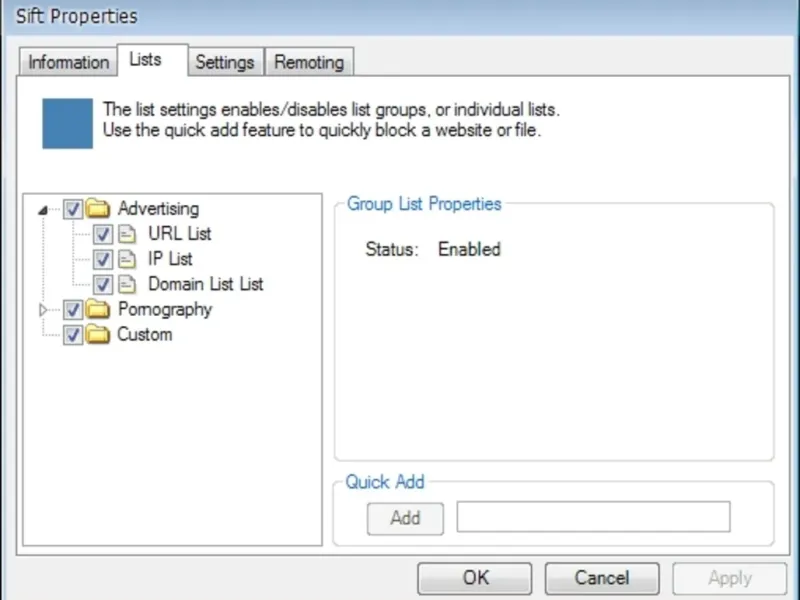
Task: Click the Pornography folder icon
Action: [97, 309]
